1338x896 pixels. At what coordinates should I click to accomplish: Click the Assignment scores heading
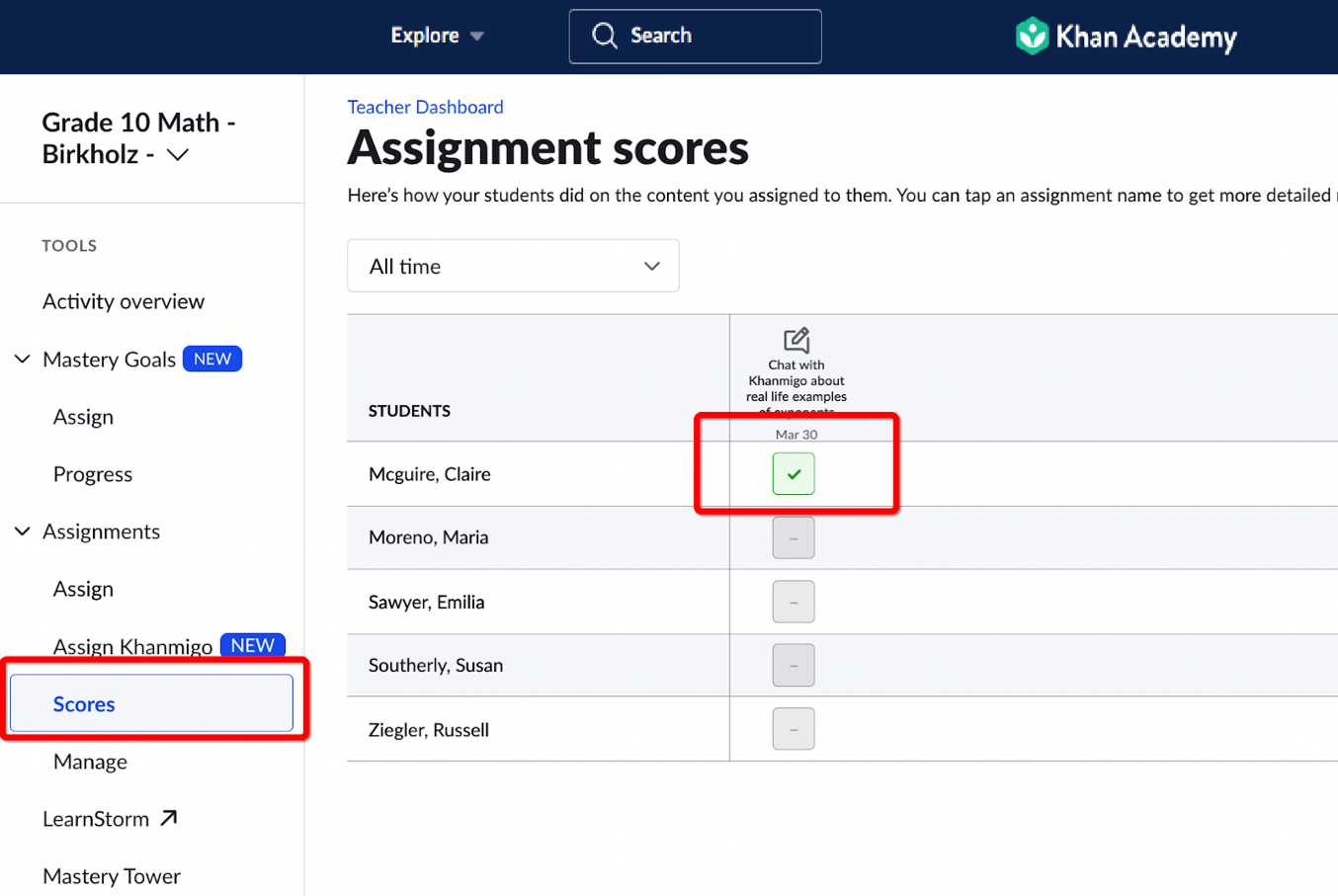tap(548, 148)
